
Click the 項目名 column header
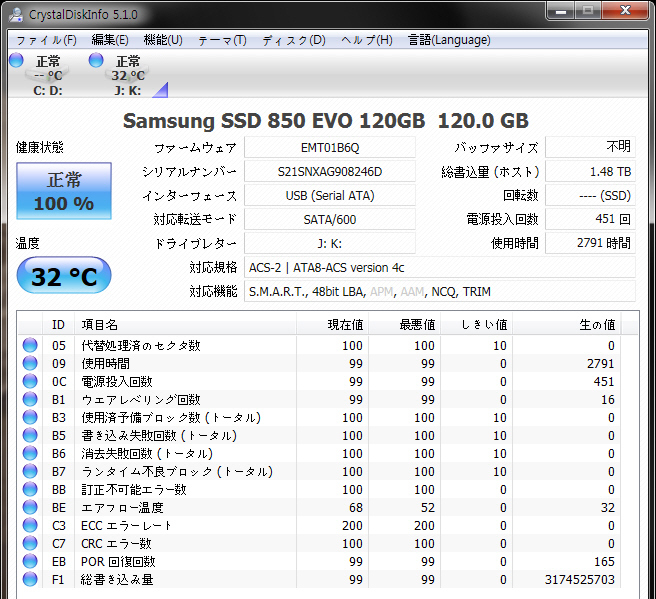[x=185, y=325]
